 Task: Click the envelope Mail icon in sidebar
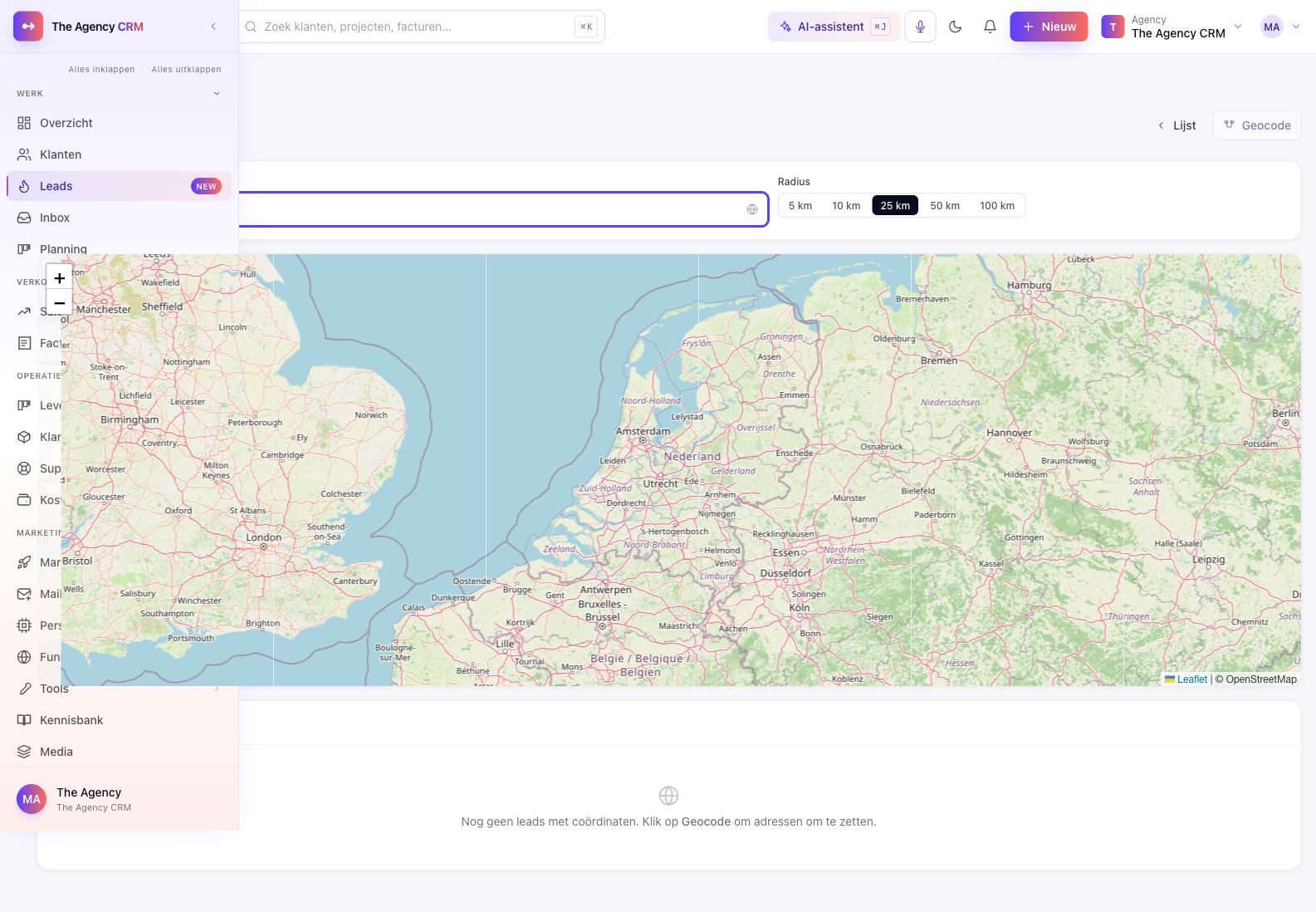click(x=24, y=594)
